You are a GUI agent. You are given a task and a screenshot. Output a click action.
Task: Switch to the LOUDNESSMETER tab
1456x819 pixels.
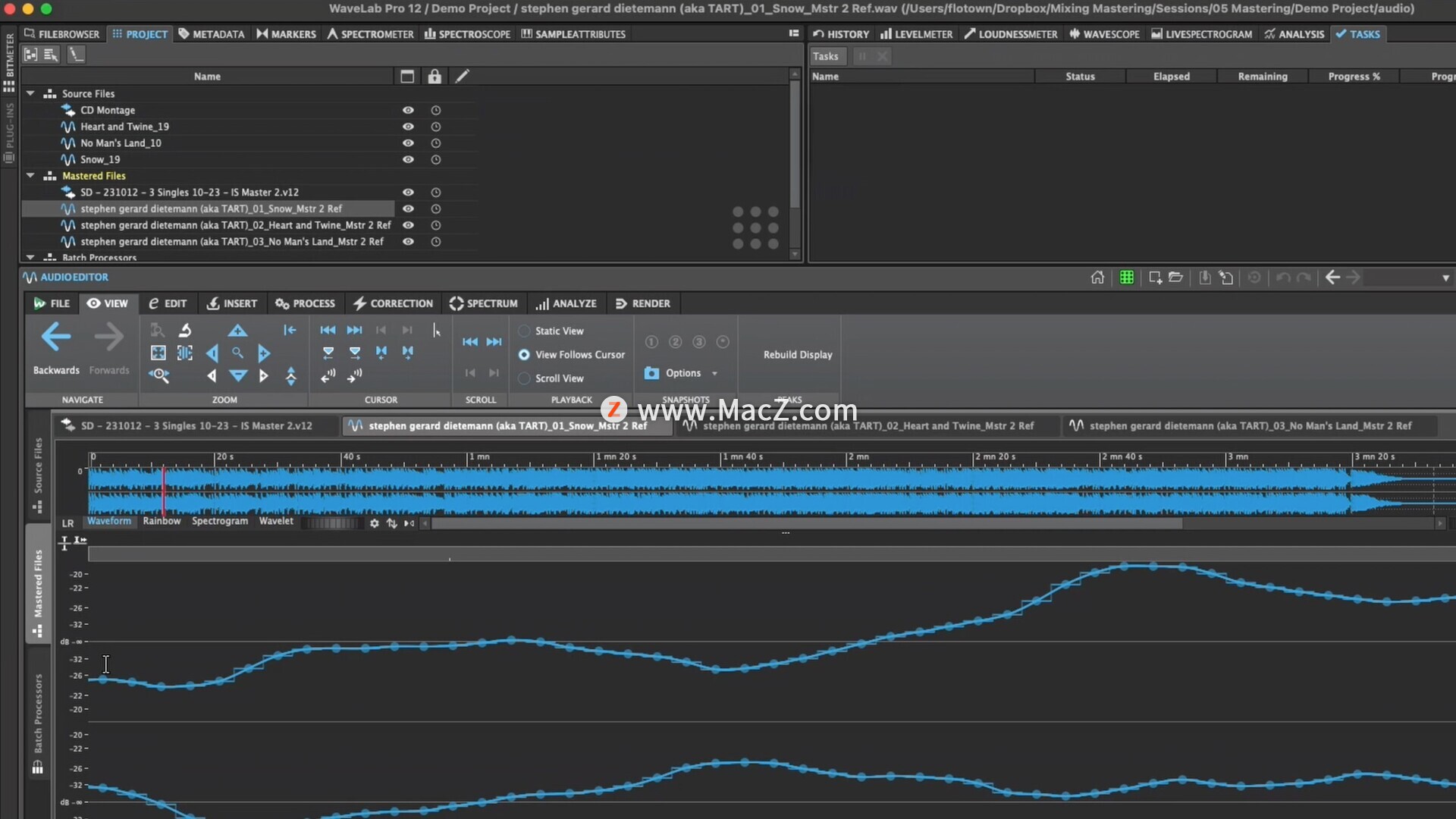pyautogui.click(x=1010, y=34)
